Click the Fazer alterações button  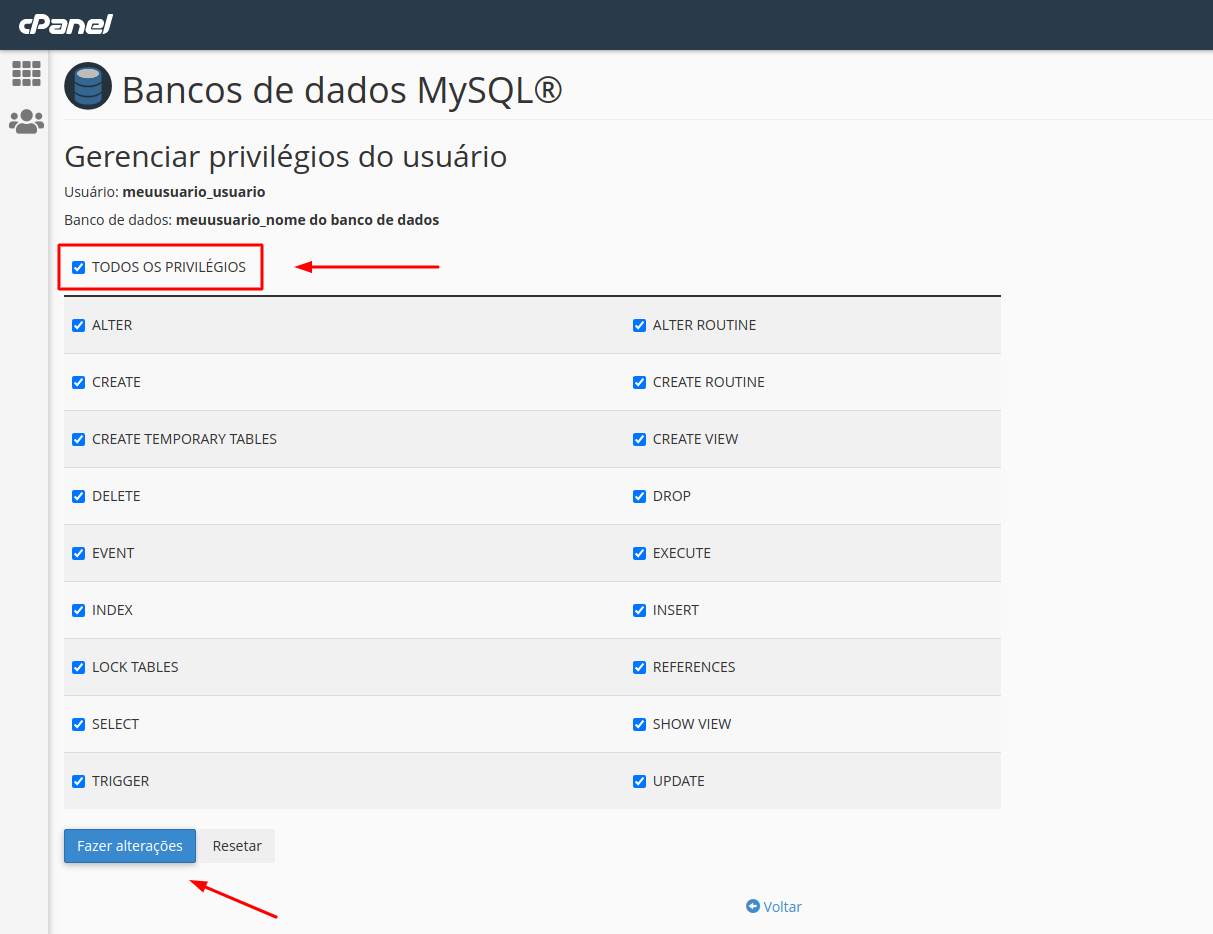[130, 846]
